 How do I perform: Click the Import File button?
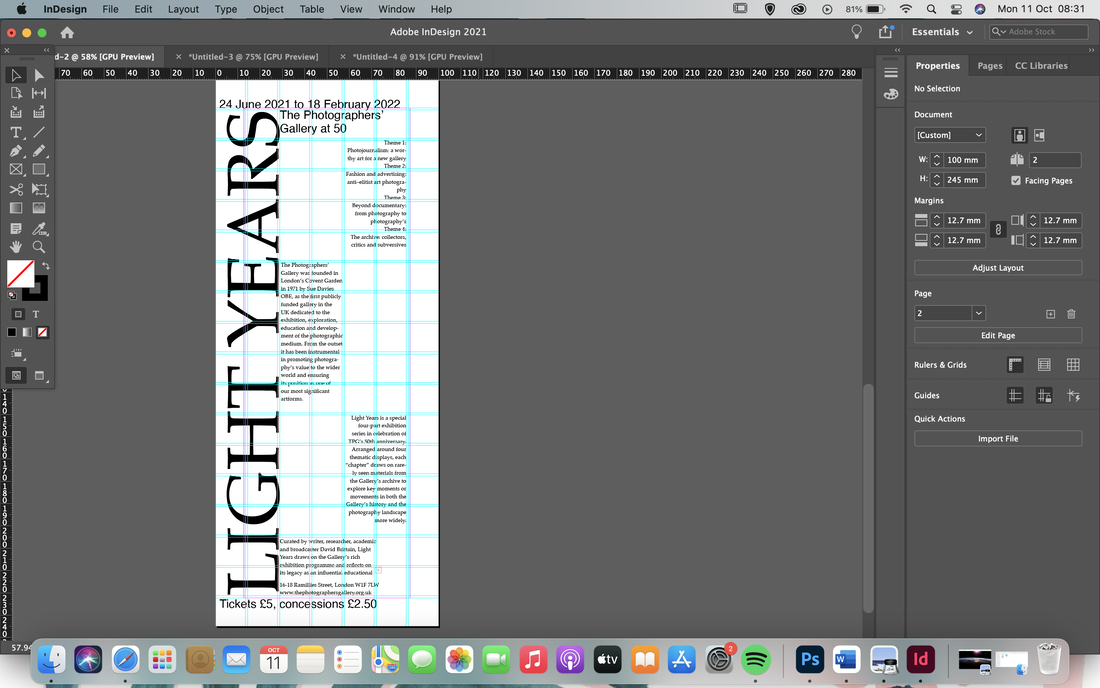(x=998, y=438)
